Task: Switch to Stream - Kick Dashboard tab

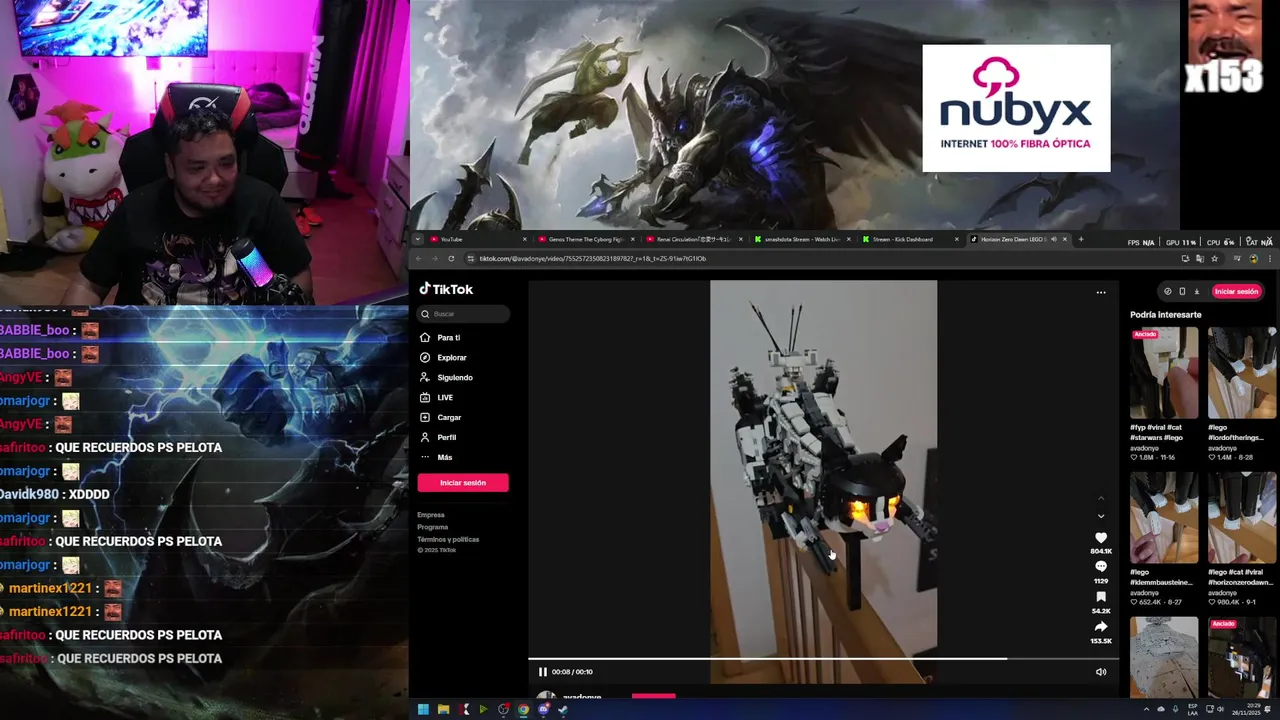Action: [910, 239]
